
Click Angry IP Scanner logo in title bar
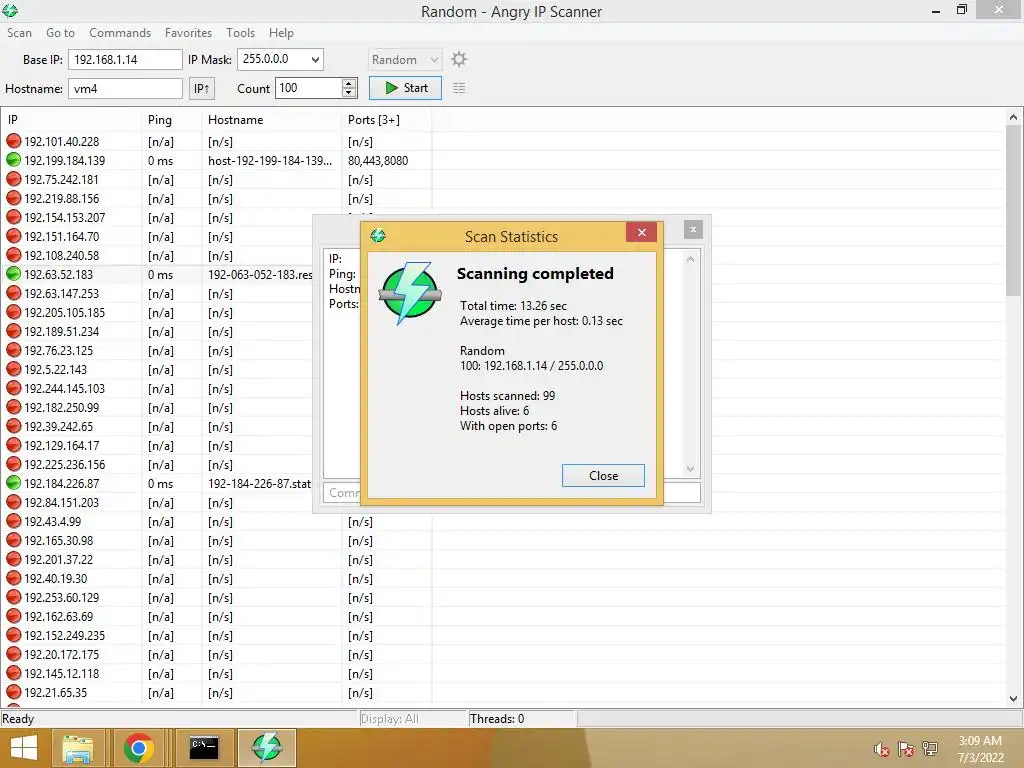(10, 10)
